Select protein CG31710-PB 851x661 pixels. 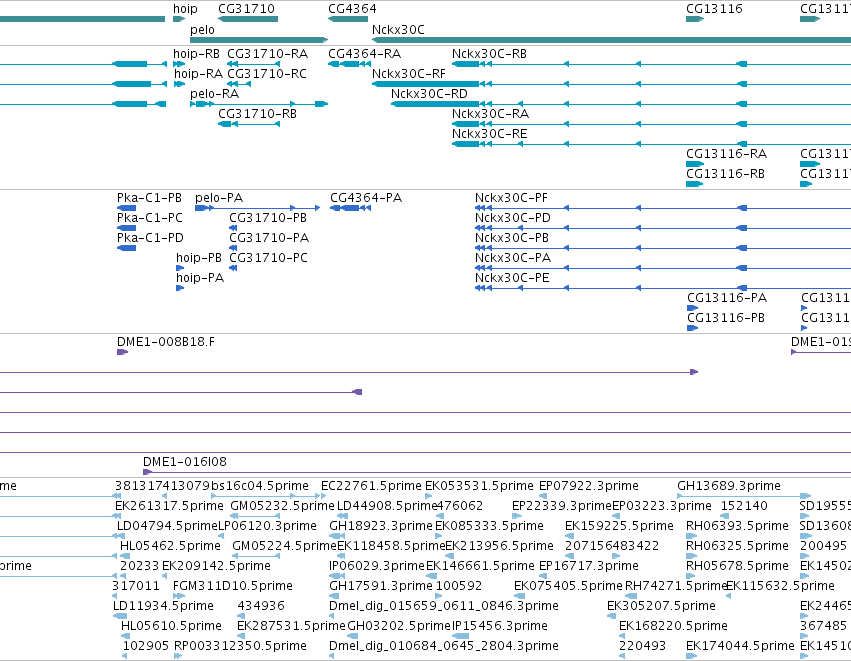pos(268,218)
